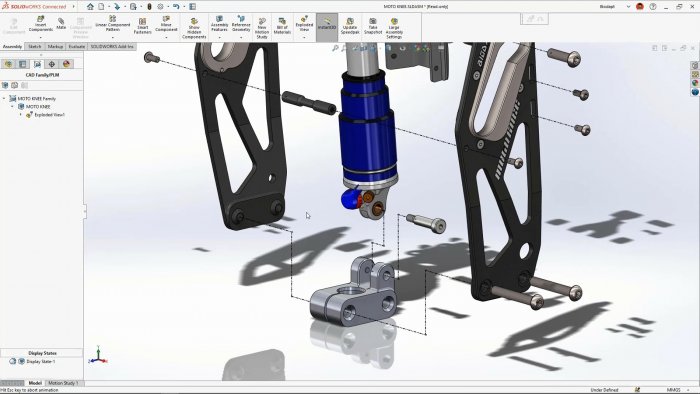Click Show Hidden Components

tap(194, 28)
